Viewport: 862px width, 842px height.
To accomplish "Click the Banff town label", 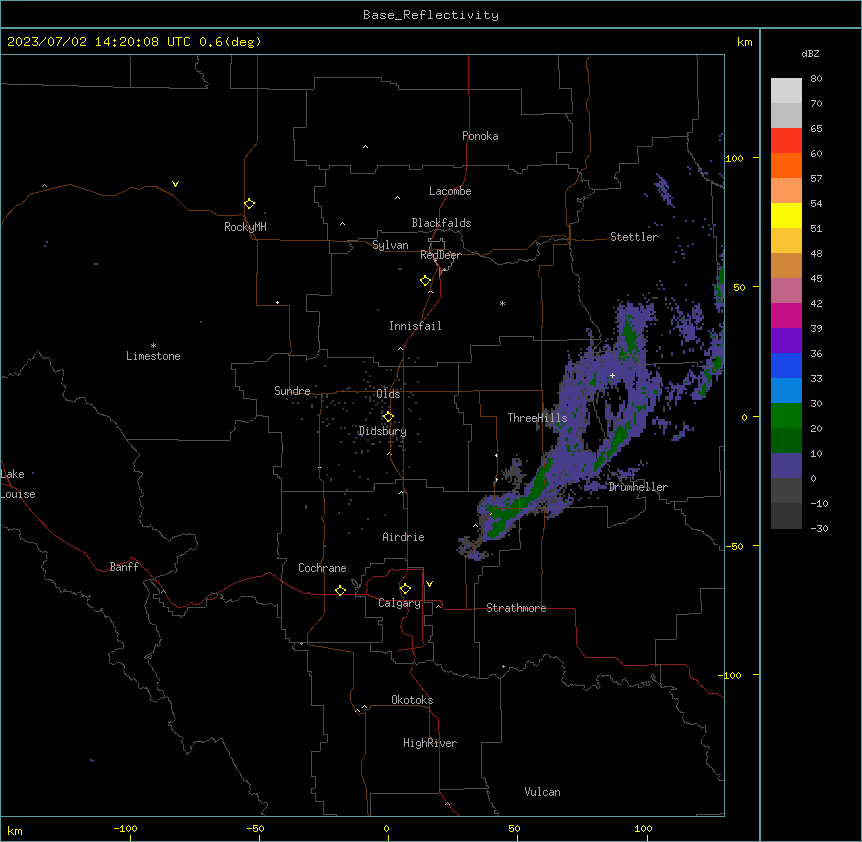I will (124, 567).
